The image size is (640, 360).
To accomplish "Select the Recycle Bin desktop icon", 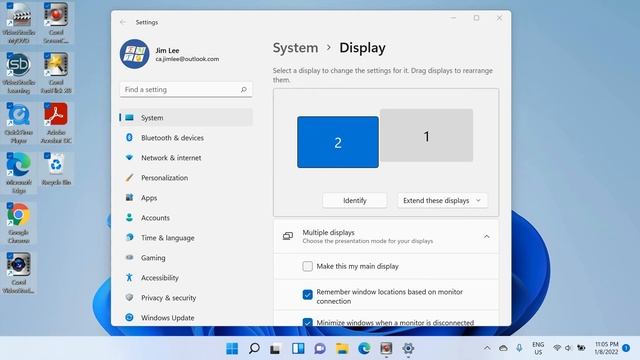I will [x=56, y=169].
